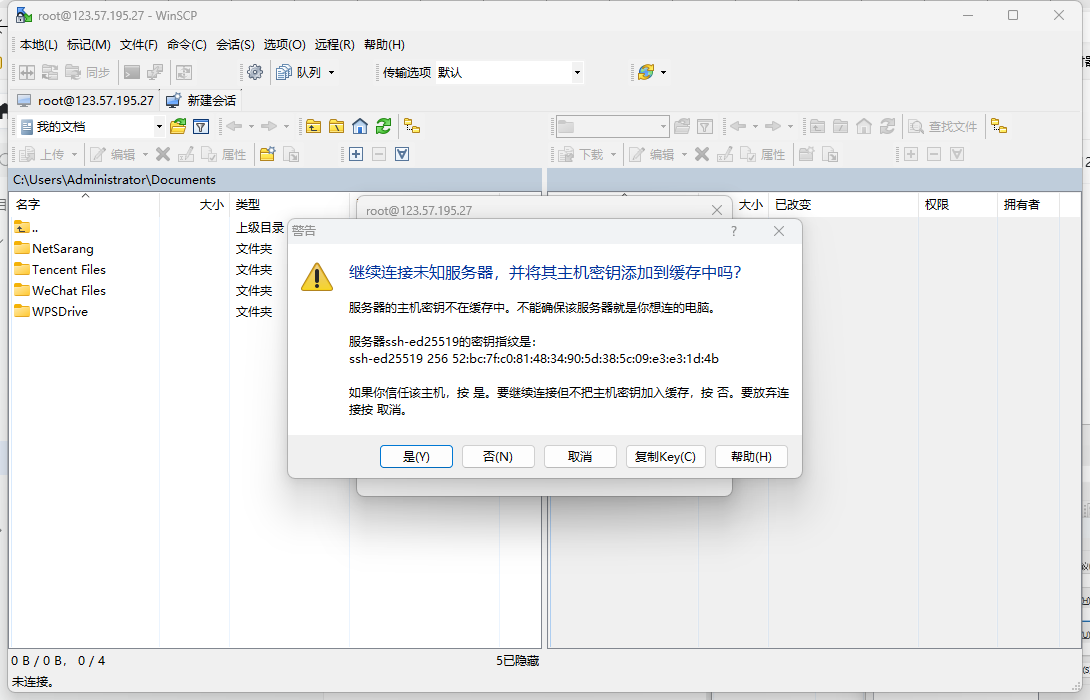Click local 属性 properties button
1090x700 pixels.
[x=224, y=154]
